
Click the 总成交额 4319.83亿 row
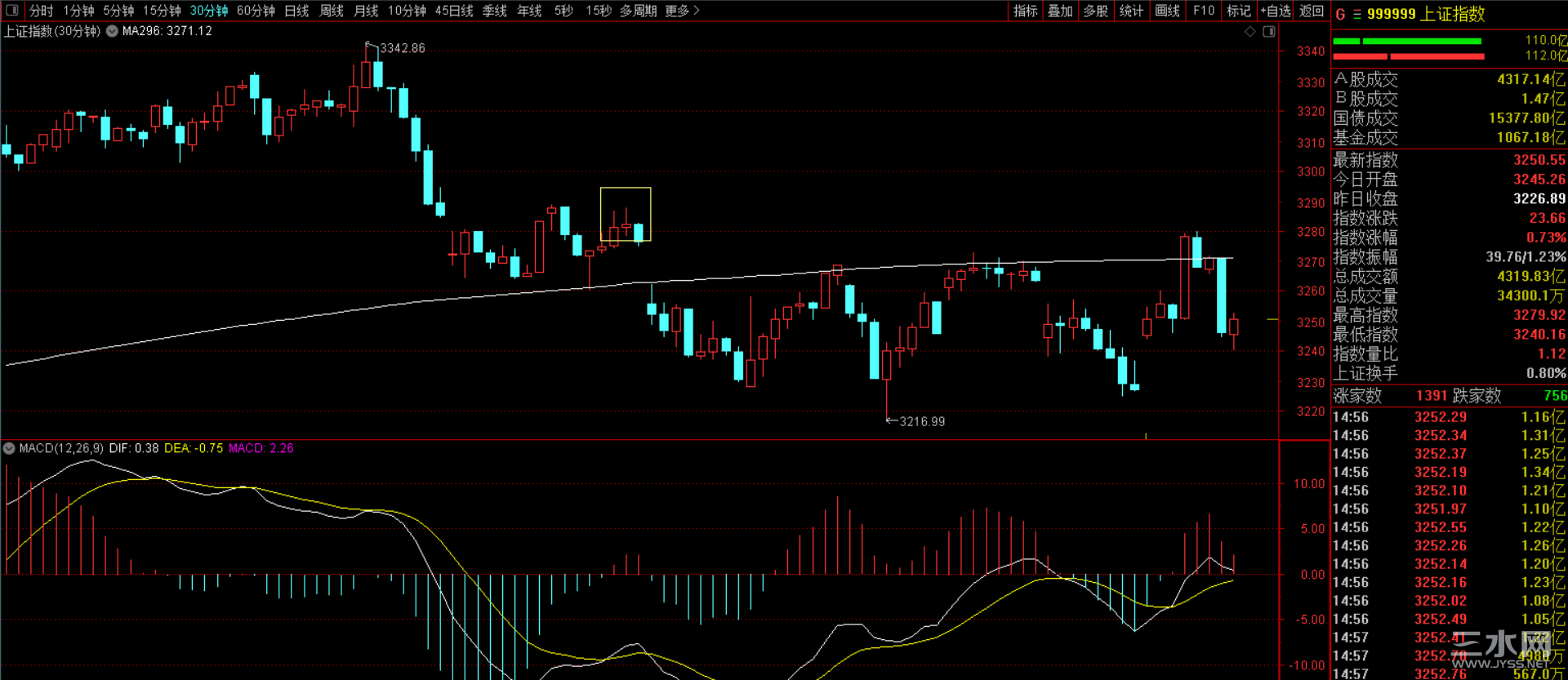pyautogui.click(x=1450, y=277)
